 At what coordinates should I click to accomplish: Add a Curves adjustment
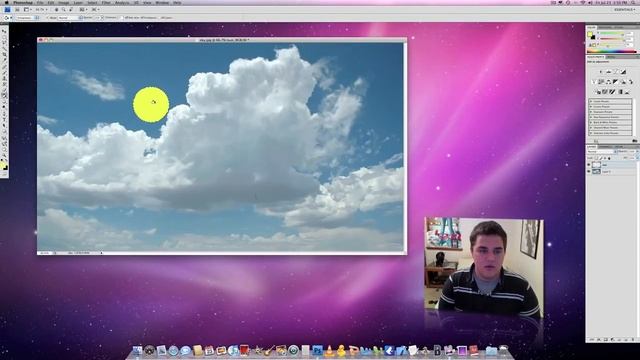616,72
